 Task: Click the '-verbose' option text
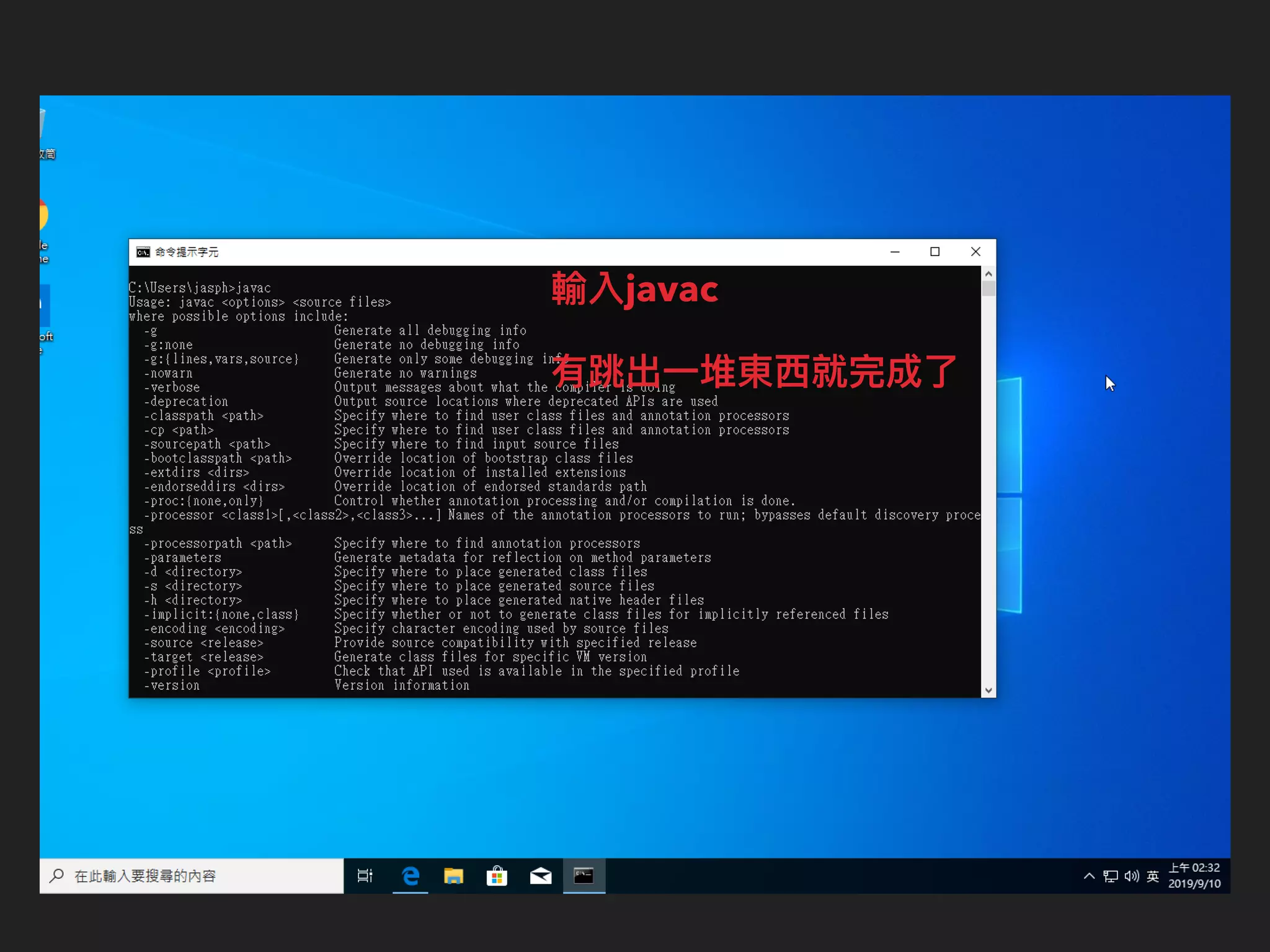click(172, 387)
